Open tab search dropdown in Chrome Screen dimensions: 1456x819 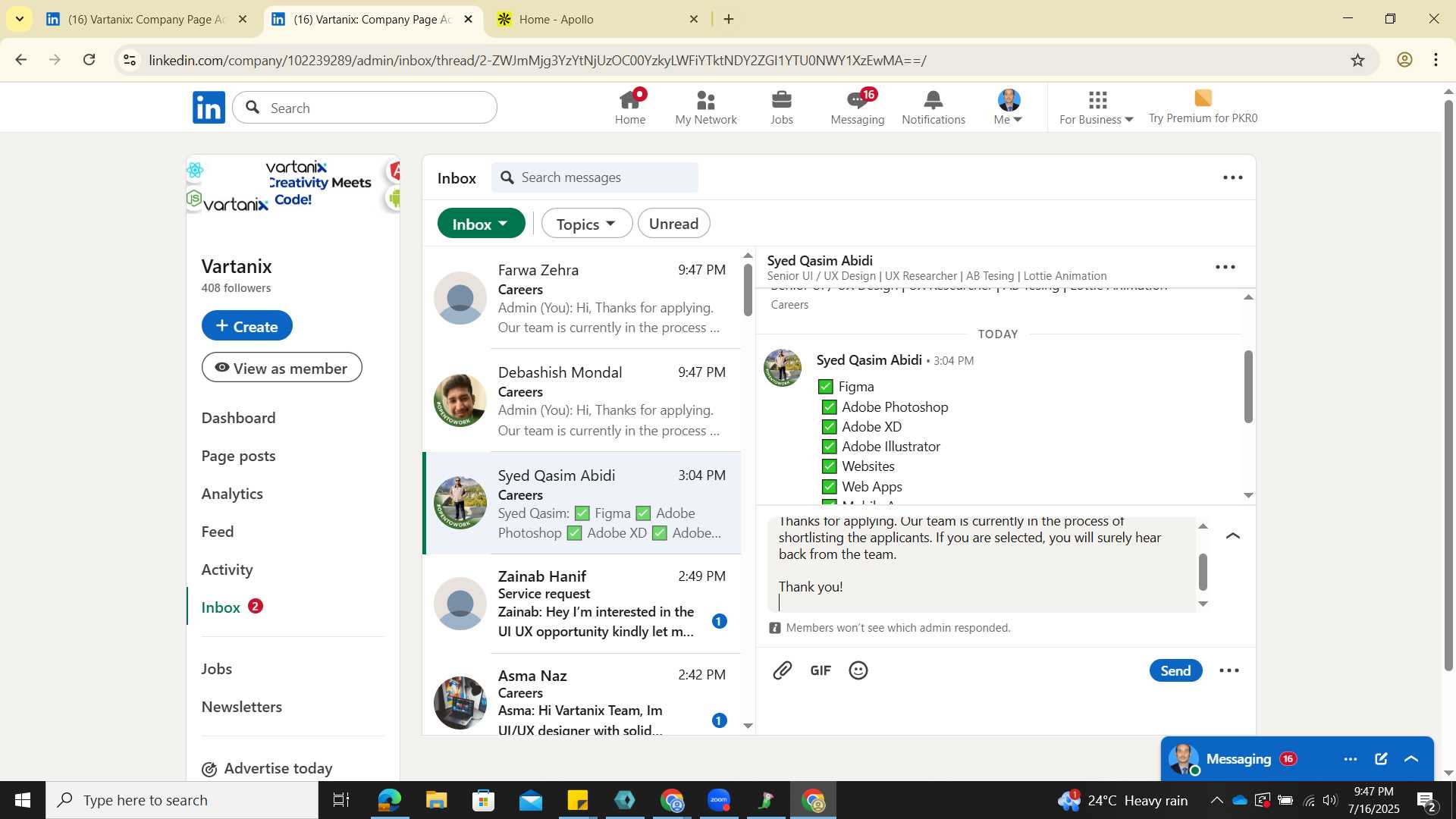(x=19, y=19)
